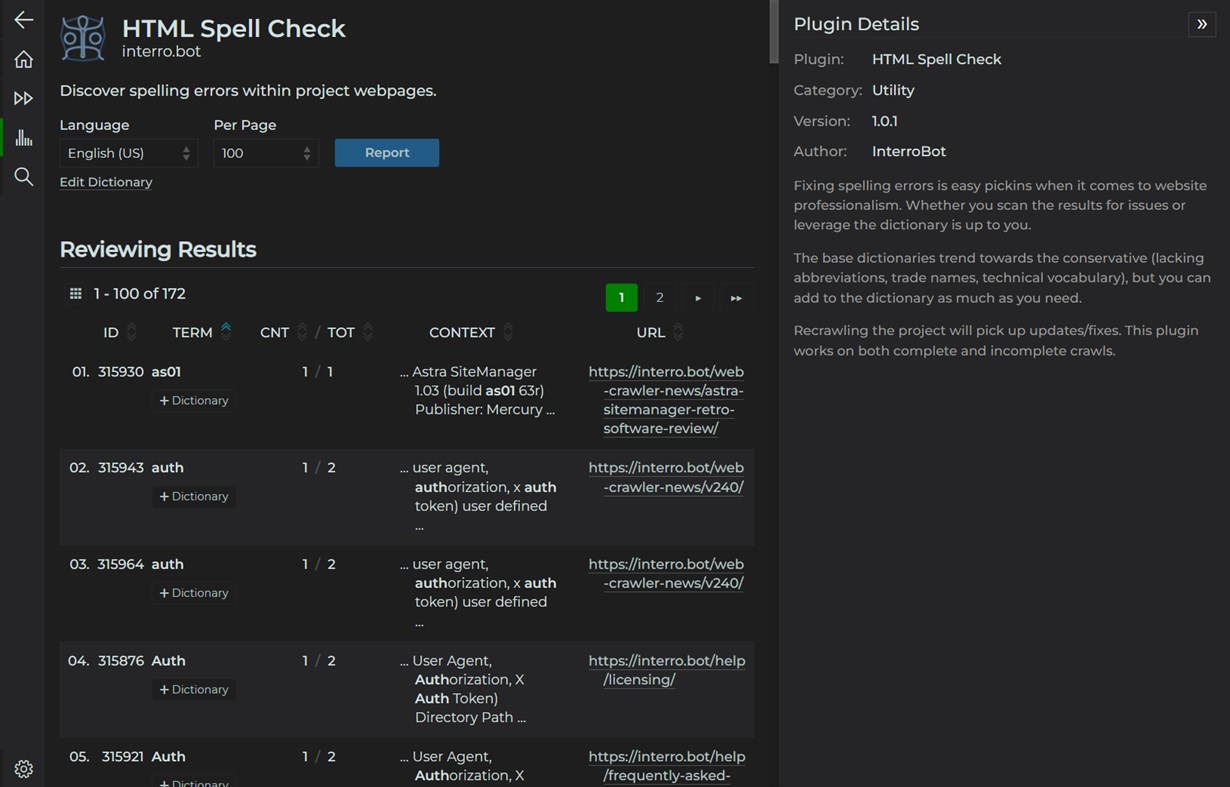Click the grid view icon beside results count
Image resolution: width=1230 pixels, height=787 pixels.
75,294
